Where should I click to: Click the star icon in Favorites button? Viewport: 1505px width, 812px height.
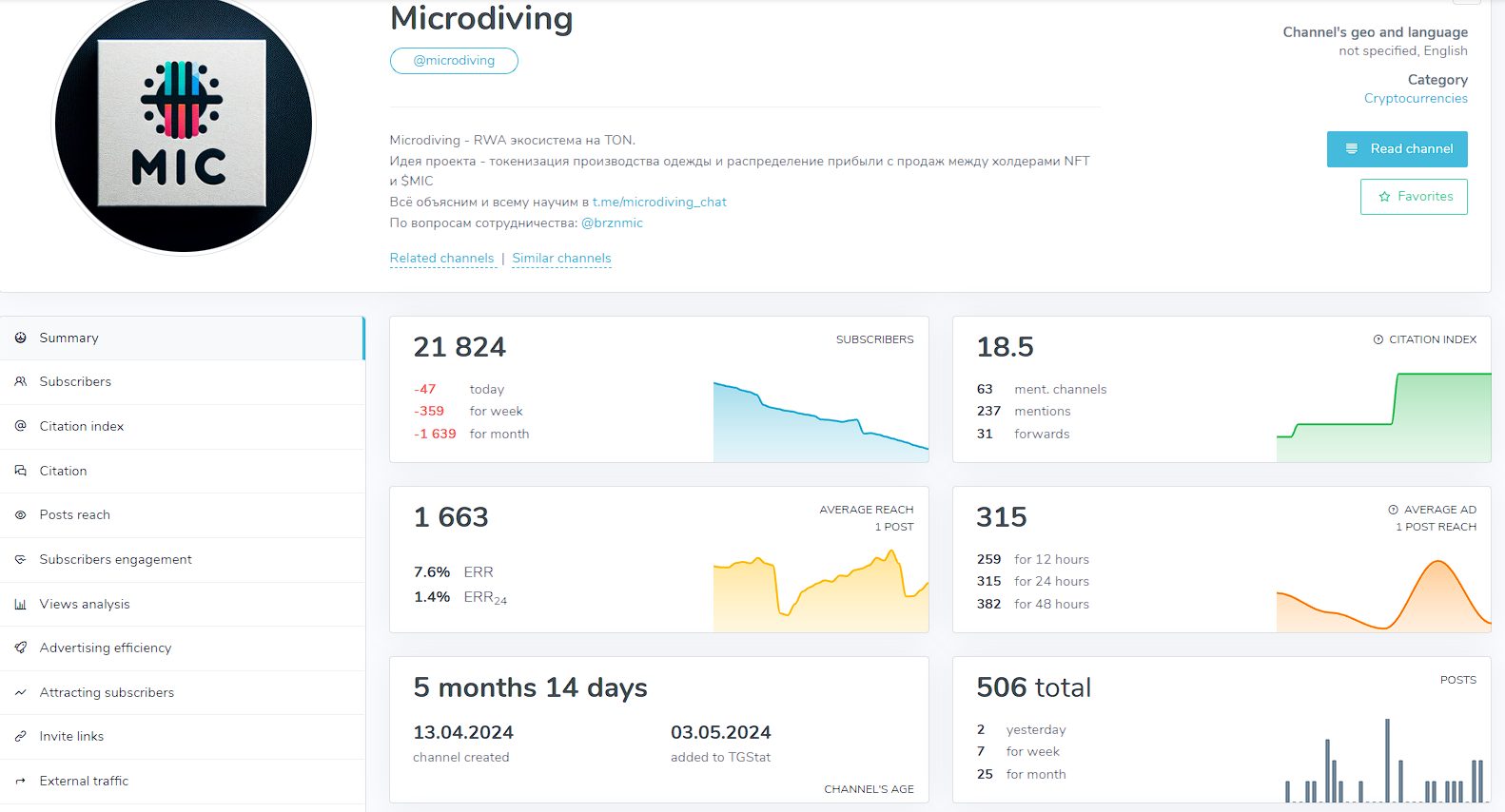point(1384,197)
